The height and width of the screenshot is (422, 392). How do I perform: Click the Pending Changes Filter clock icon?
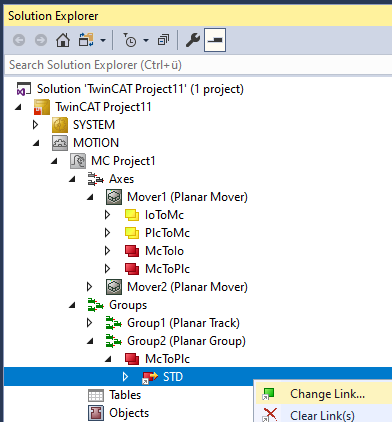[x=129, y=40]
